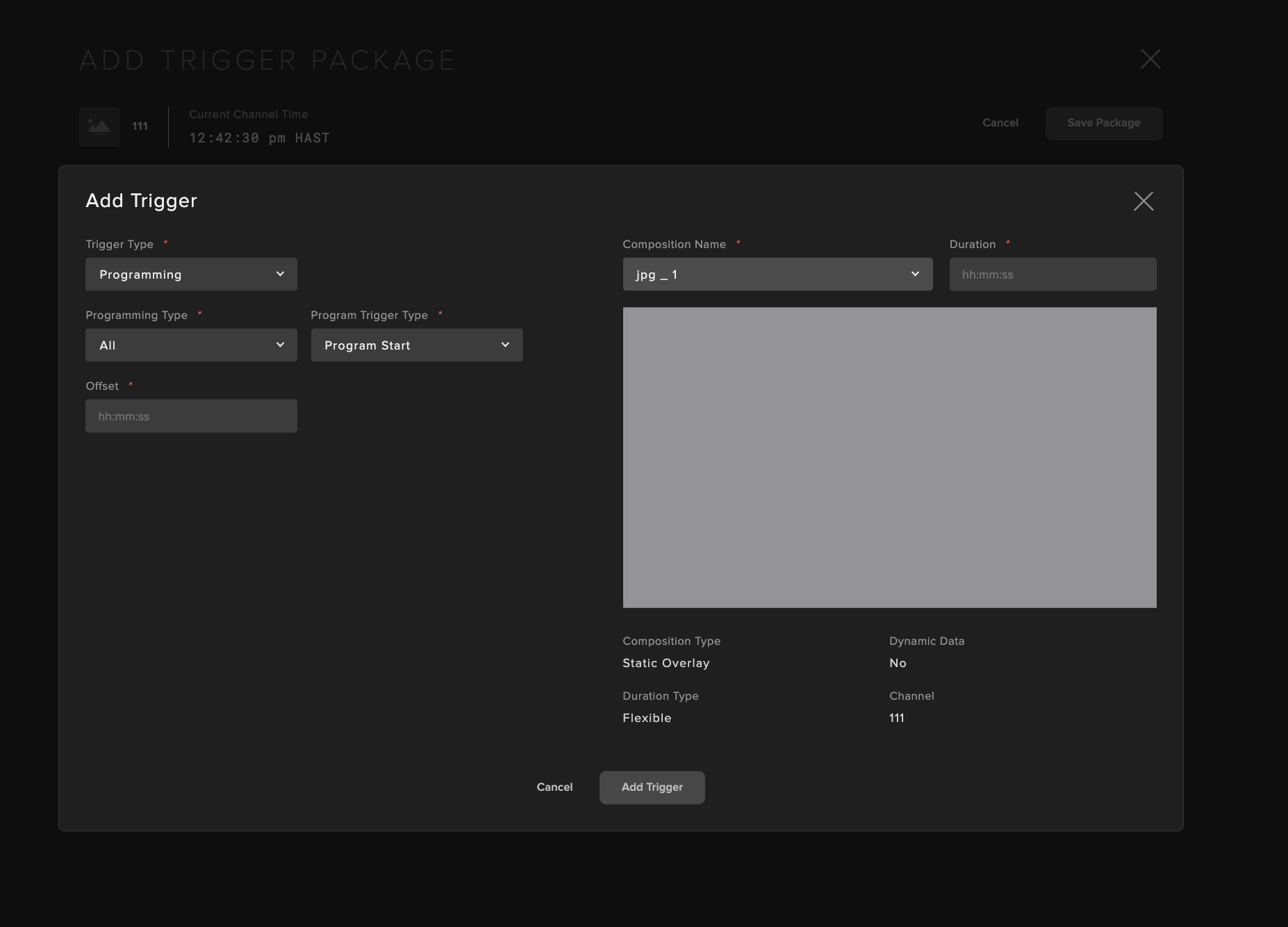The width and height of the screenshot is (1288, 927).
Task: Expand the Composition Name dropdown
Action: [x=777, y=274]
